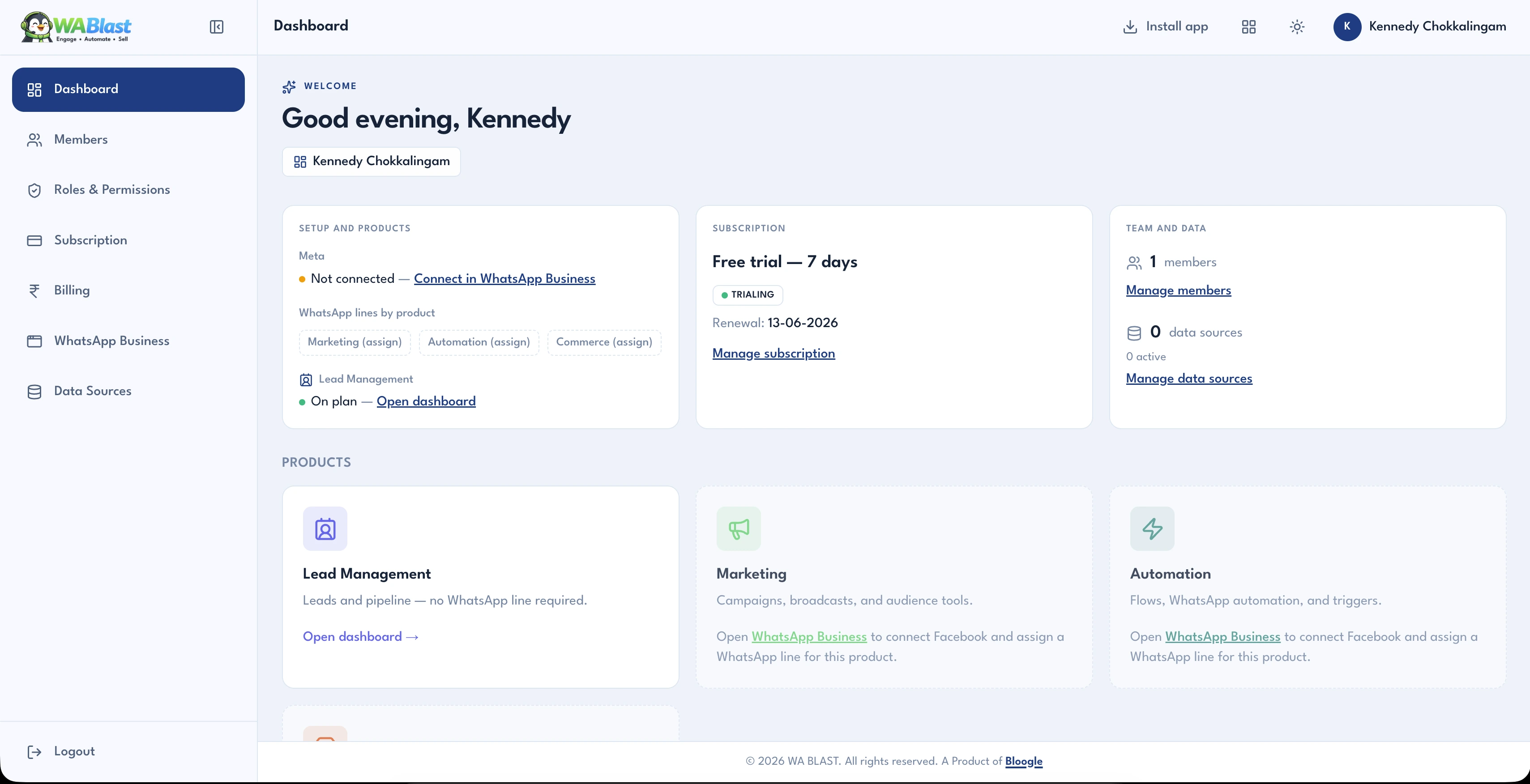Click the TRIALING status badge
Image resolution: width=1530 pixels, height=784 pixels.
[x=747, y=295]
